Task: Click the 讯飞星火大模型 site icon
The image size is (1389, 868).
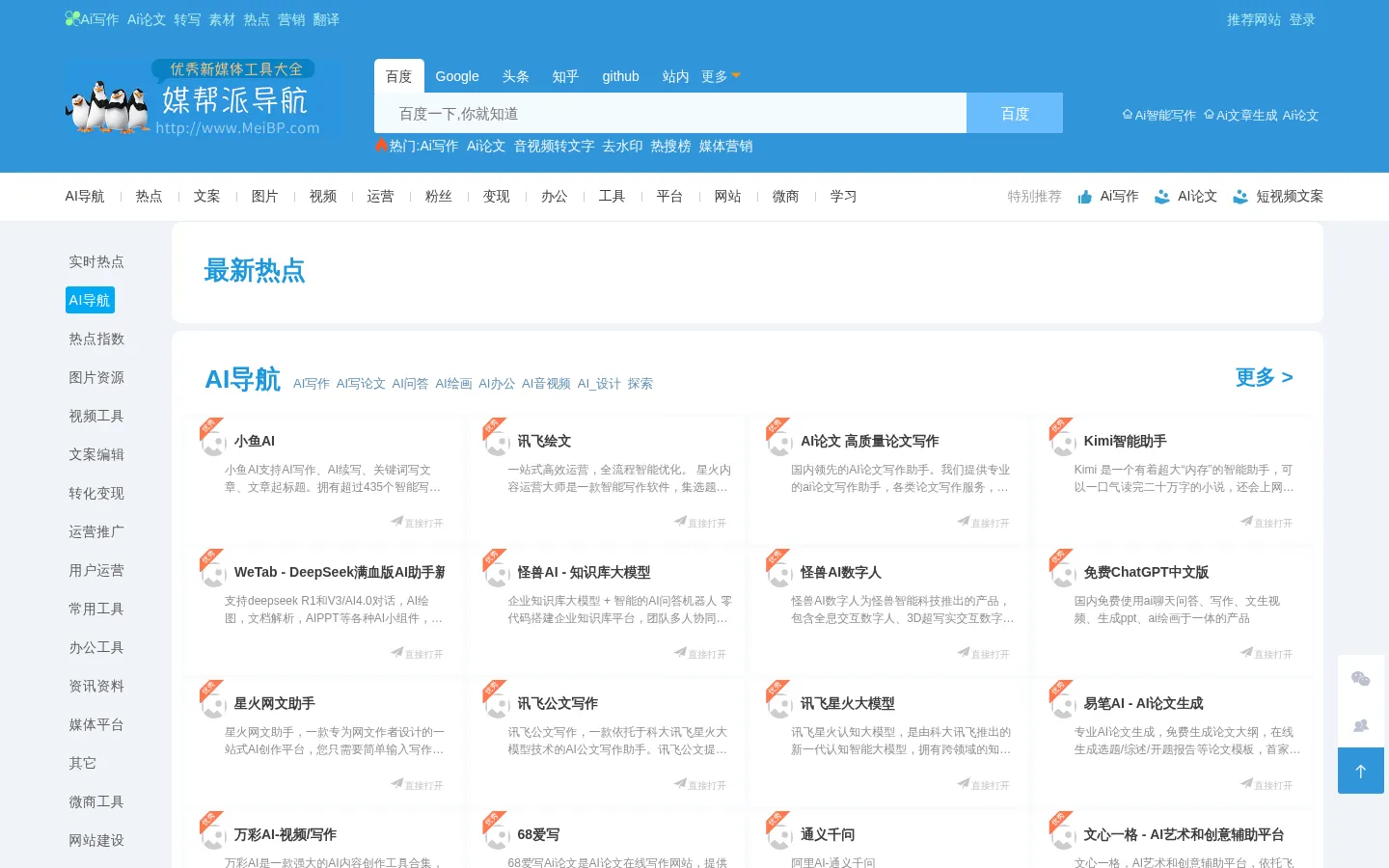Action: (779, 704)
